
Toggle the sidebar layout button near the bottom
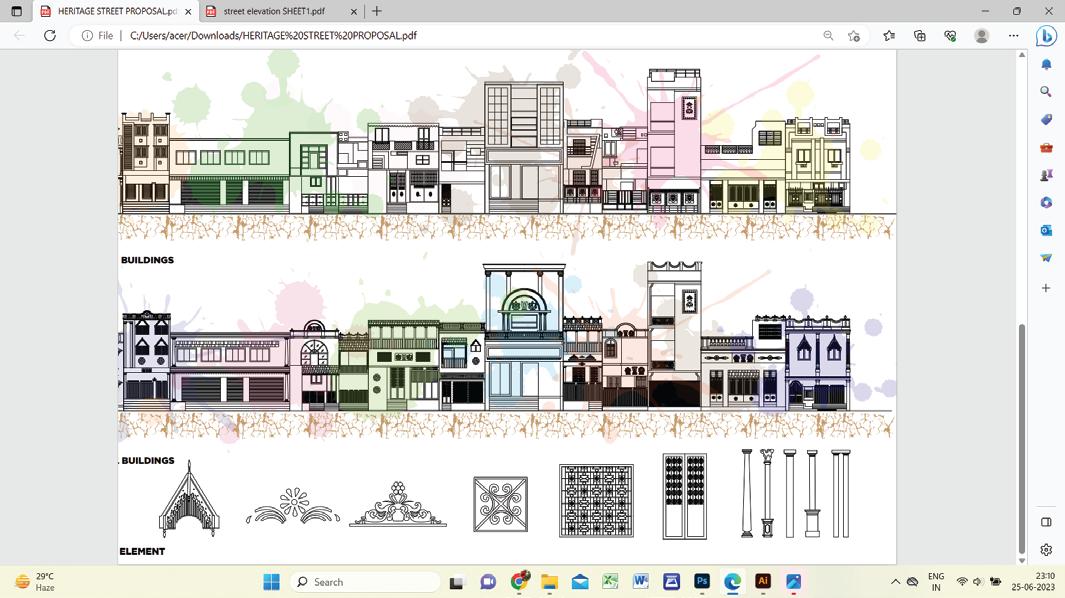(x=1046, y=522)
